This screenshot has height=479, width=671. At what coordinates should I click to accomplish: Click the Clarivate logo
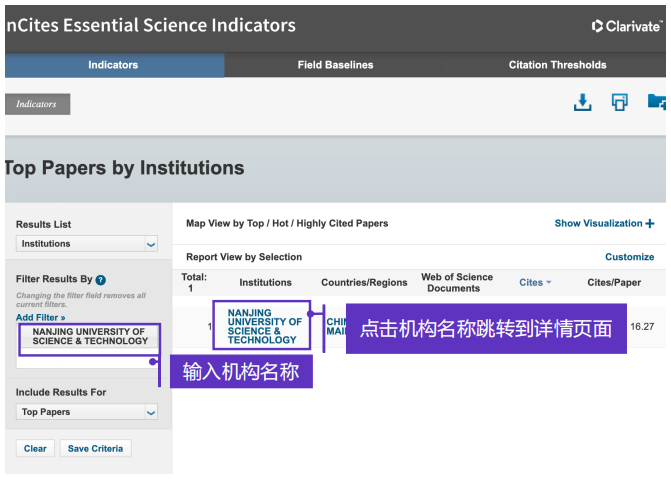(x=627, y=26)
